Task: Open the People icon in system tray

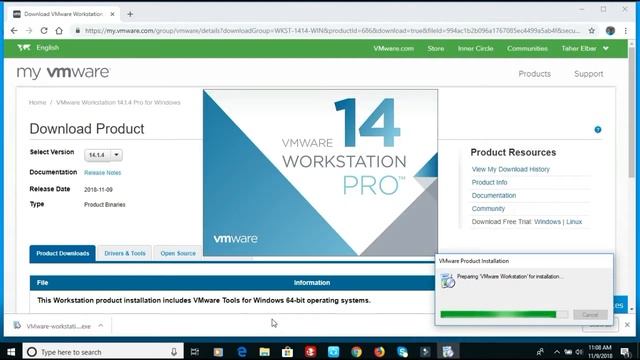Action: (540, 352)
